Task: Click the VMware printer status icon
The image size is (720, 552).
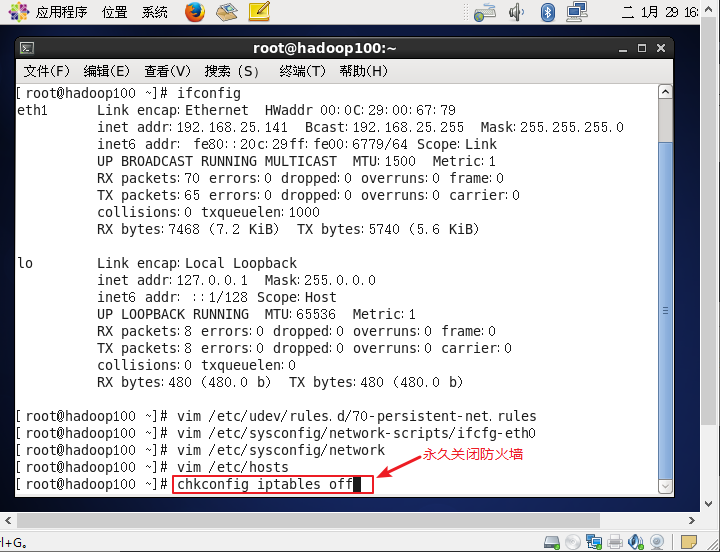Action: pyautogui.click(x=615, y=542)
